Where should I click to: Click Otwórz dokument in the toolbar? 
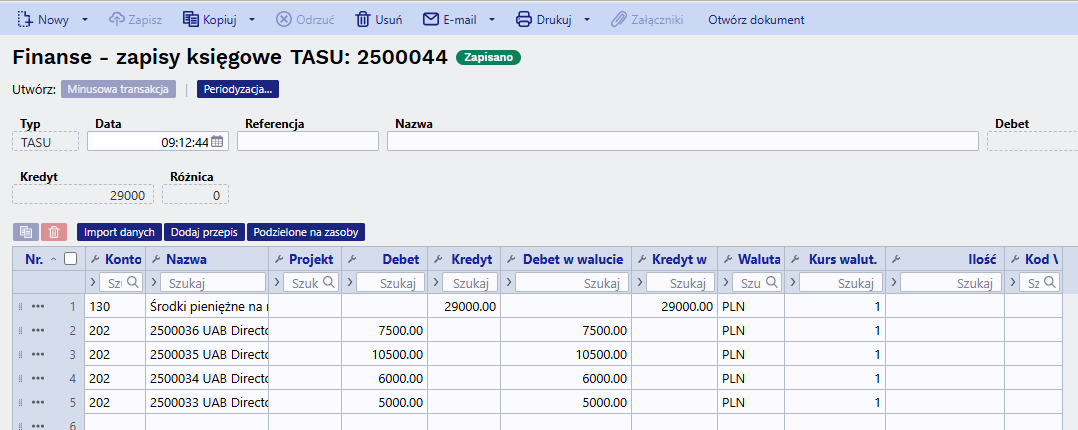[756, 20]
